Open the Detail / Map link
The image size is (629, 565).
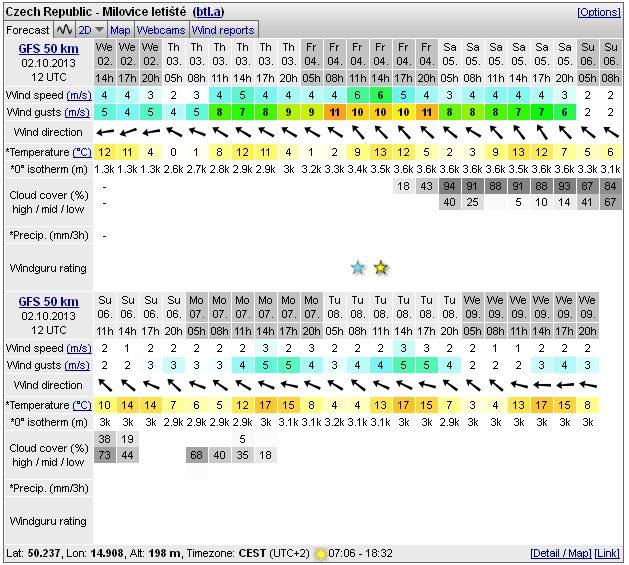pos(560,553)
